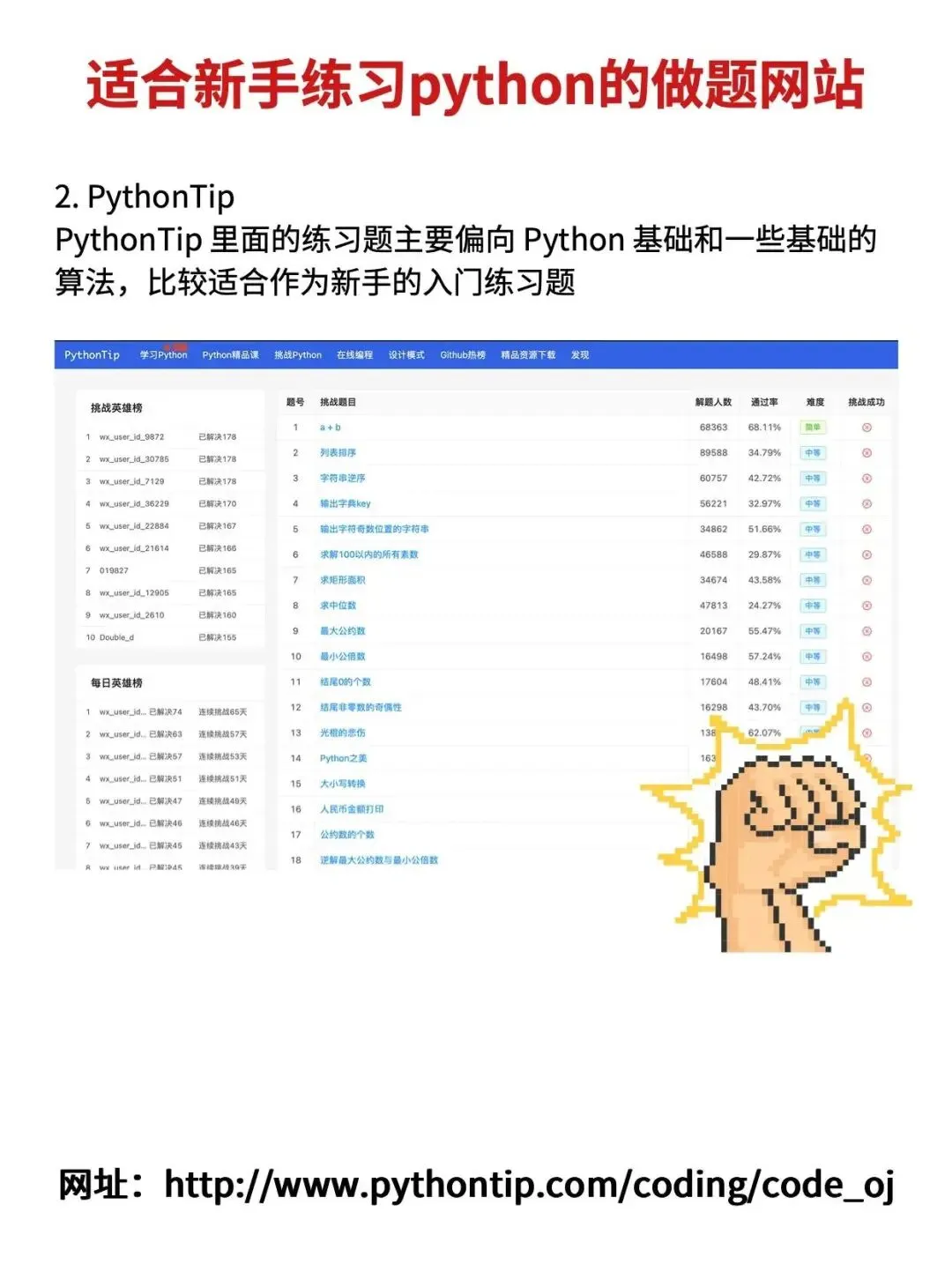The height and width of the screenshot is (1272, 952).
Task: Open the 求解100以内的所有素数 challenge
Action: pyautogui.click(x=368, y=555)
